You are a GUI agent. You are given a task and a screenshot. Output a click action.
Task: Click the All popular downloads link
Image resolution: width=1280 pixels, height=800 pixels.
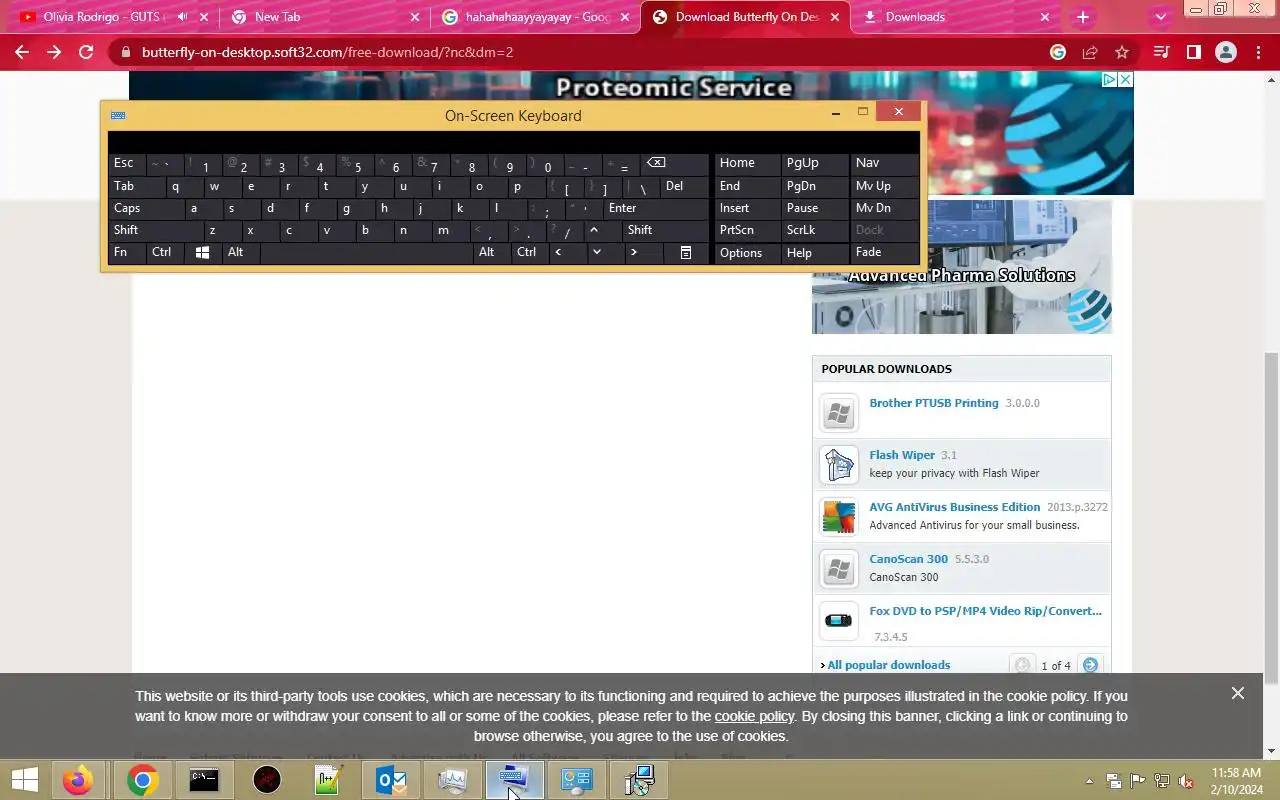coord(889,665)
